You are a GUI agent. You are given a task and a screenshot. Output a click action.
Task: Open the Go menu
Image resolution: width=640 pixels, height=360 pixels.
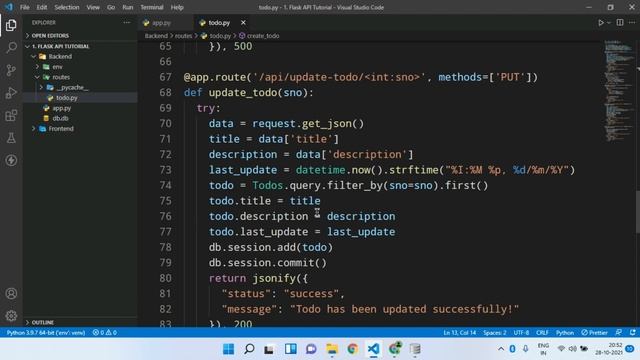111,7
